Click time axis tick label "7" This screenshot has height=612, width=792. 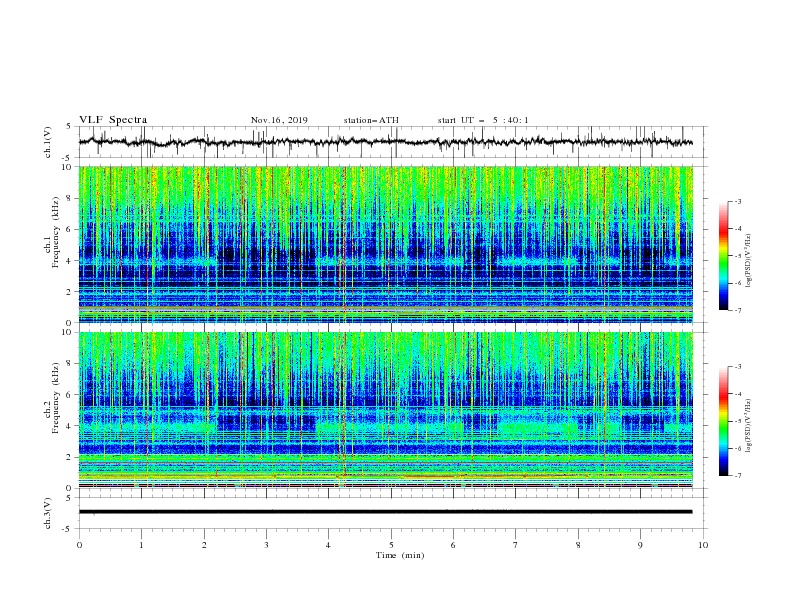click(x=516, y=545)
